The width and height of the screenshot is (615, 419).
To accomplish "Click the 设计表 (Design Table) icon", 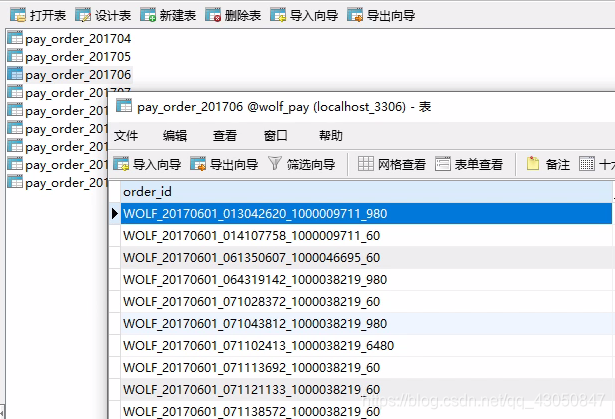I will click(83, 15).
